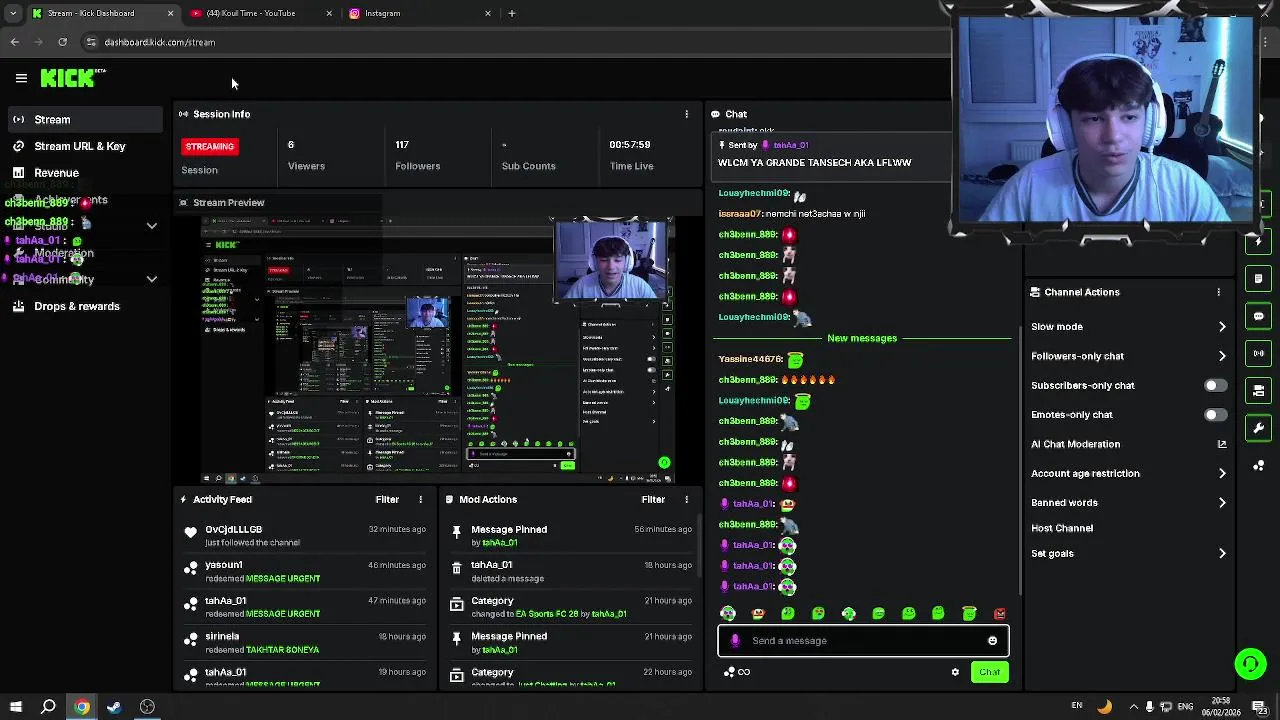Image resolution: width=1280 pixels, height=720 pixels.
Task: Select the red angry emote in quick bar
Action: coord(999,614)
